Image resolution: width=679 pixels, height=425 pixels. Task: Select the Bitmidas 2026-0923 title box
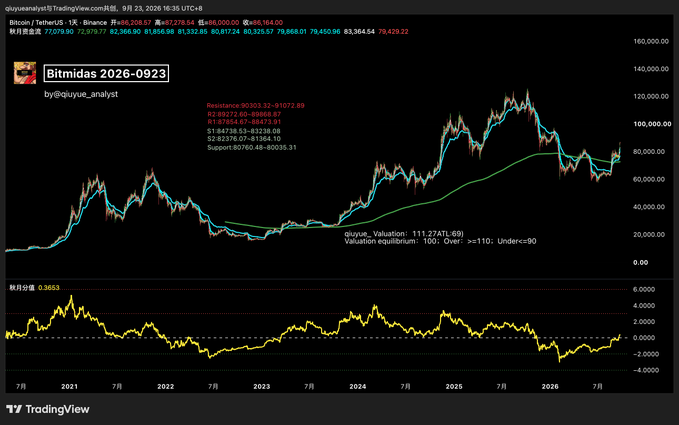106,73
